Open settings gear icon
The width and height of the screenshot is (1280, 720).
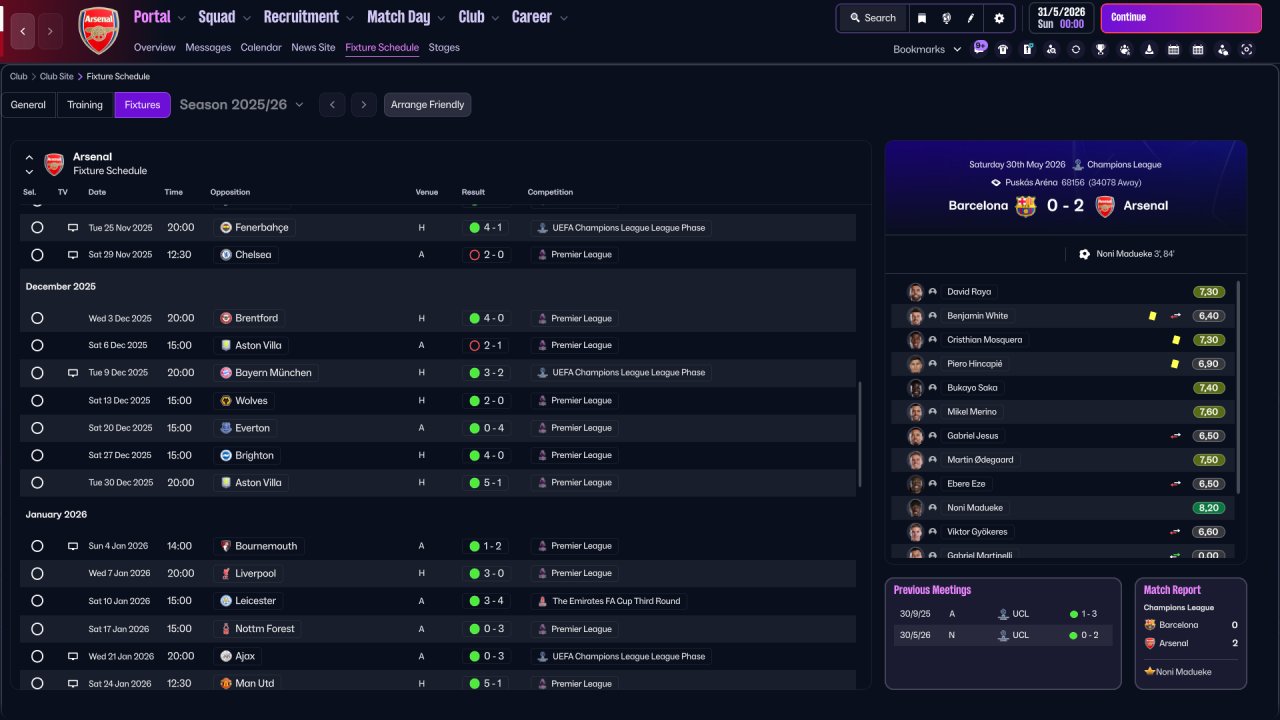click(999, 18)
